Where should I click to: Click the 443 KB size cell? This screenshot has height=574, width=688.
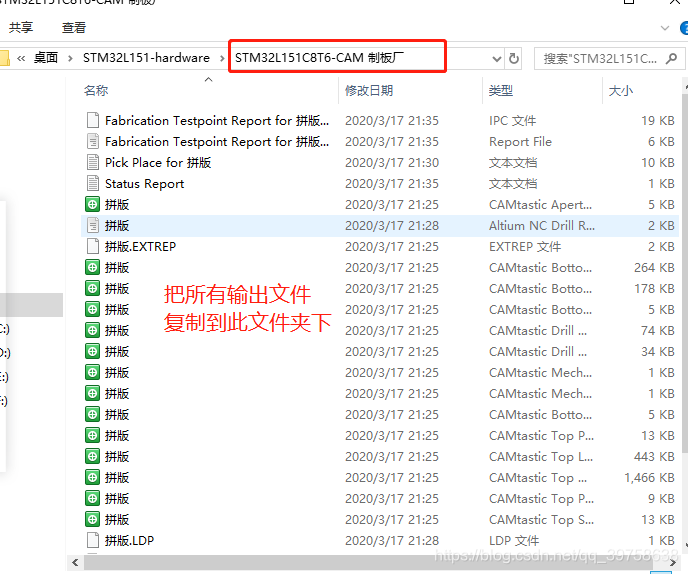pos(654,456)
